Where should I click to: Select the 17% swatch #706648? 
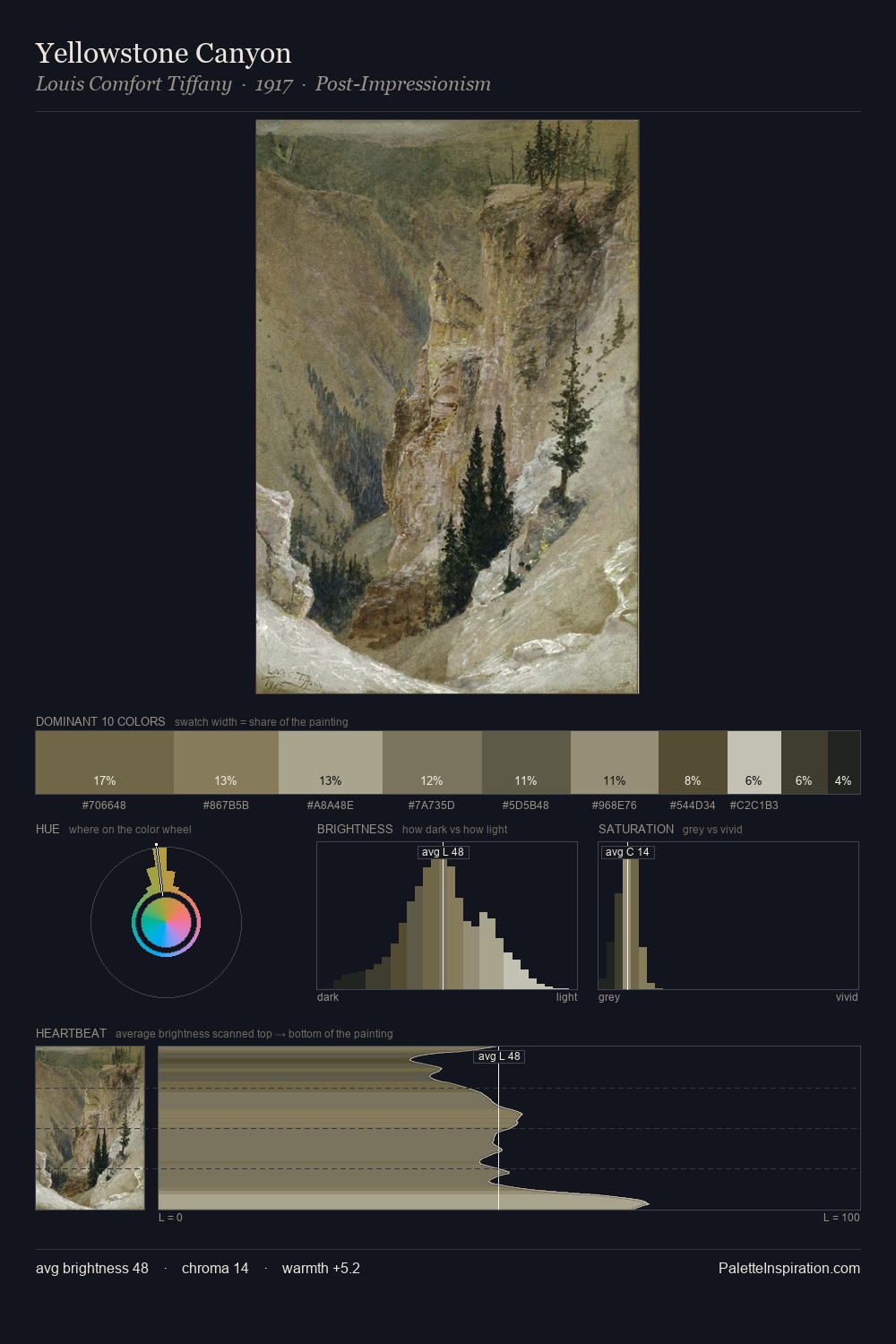pos(104,762)
